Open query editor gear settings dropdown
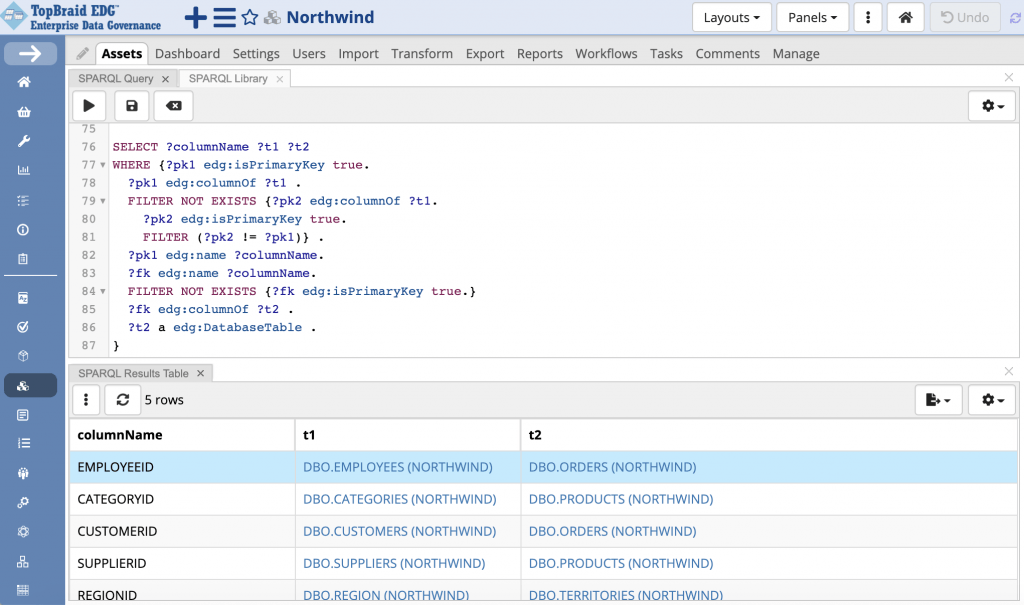1024x605 pixels. (992, 106)
